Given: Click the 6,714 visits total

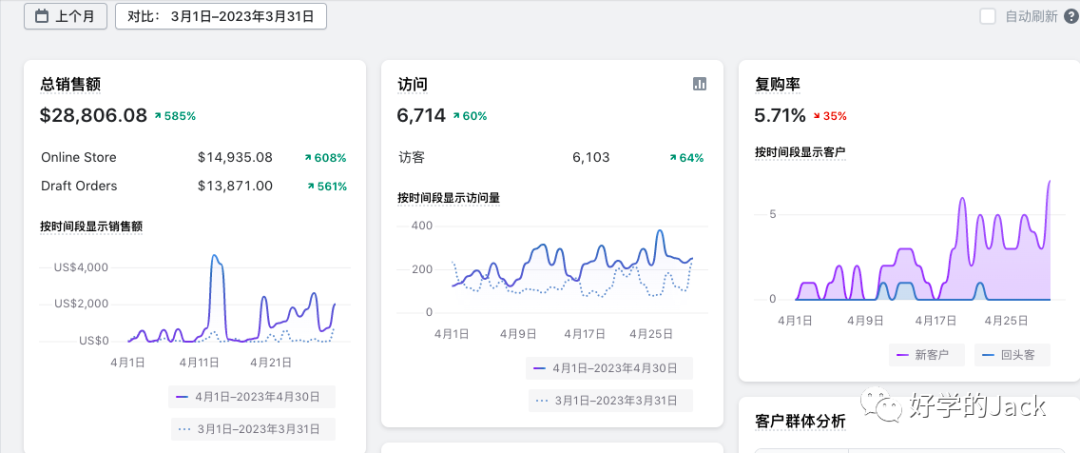Looking at the screenshot, I should (422, 116).
